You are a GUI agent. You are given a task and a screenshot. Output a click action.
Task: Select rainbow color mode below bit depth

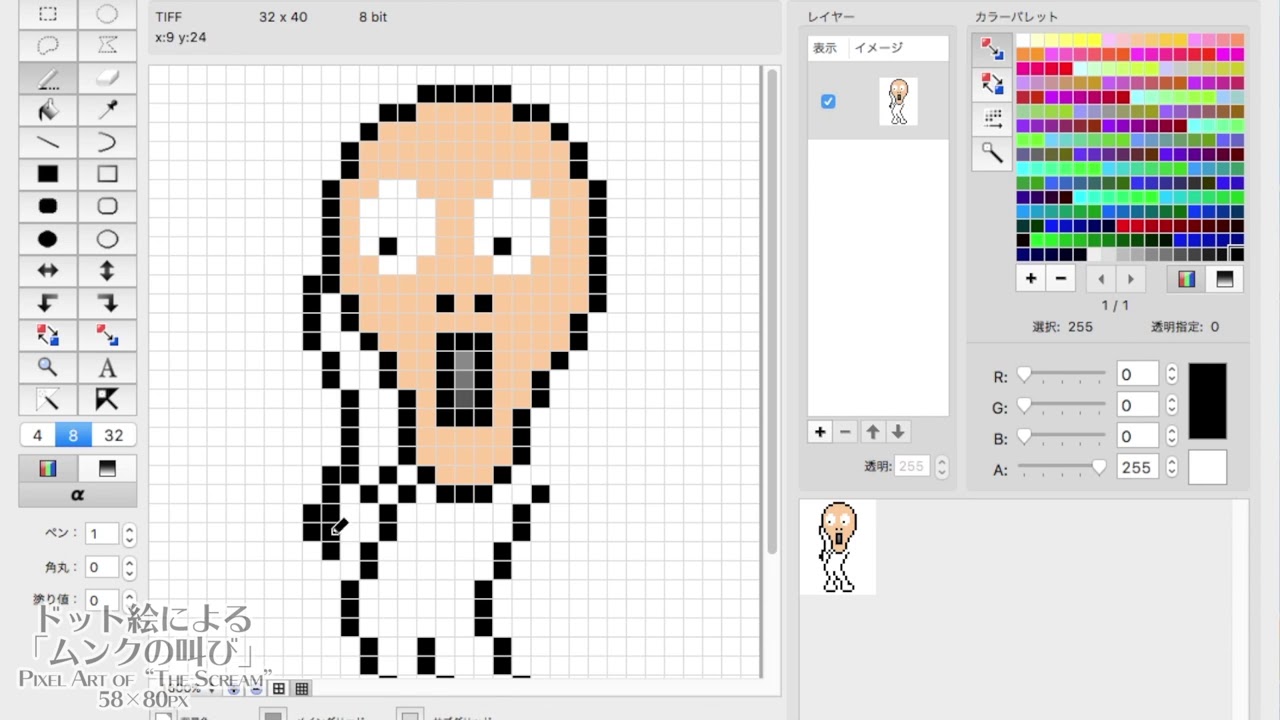click(x=47, y=468)
